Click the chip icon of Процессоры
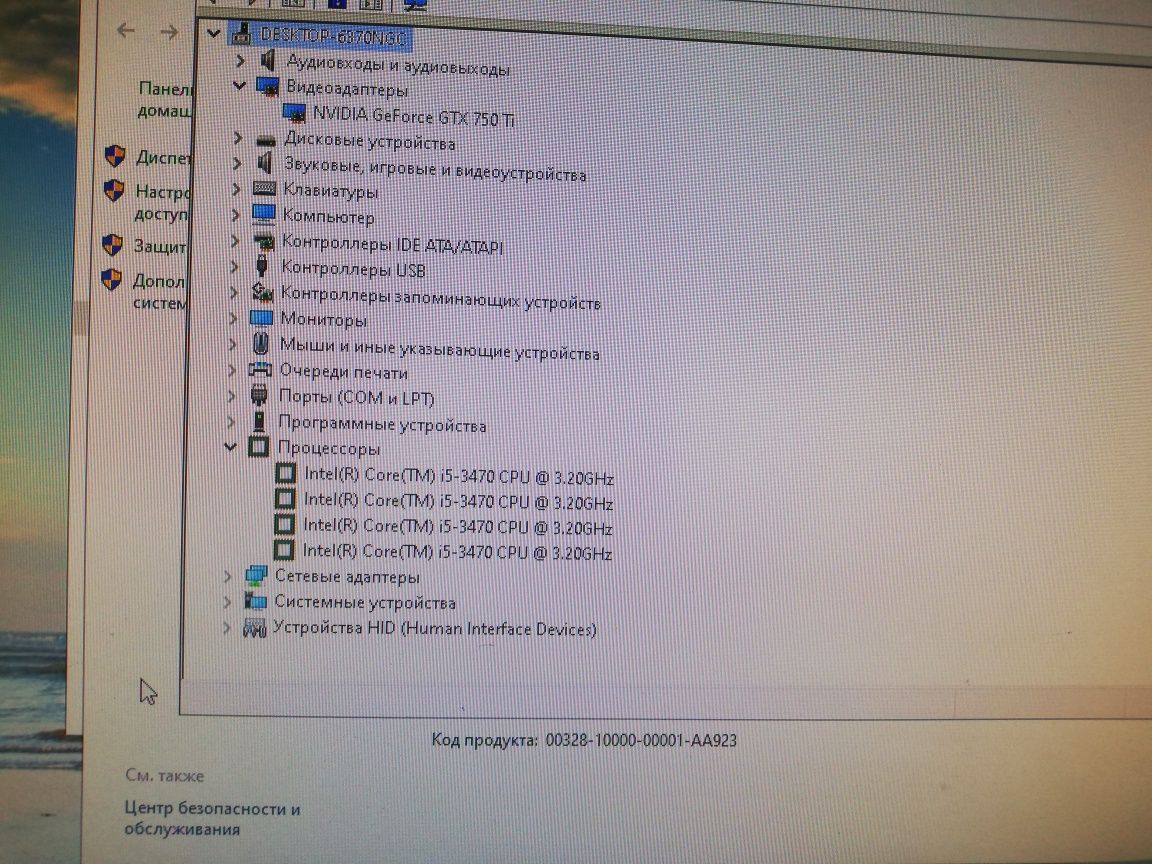Screen dimensions: 1152x864 (x=258, y=447)
